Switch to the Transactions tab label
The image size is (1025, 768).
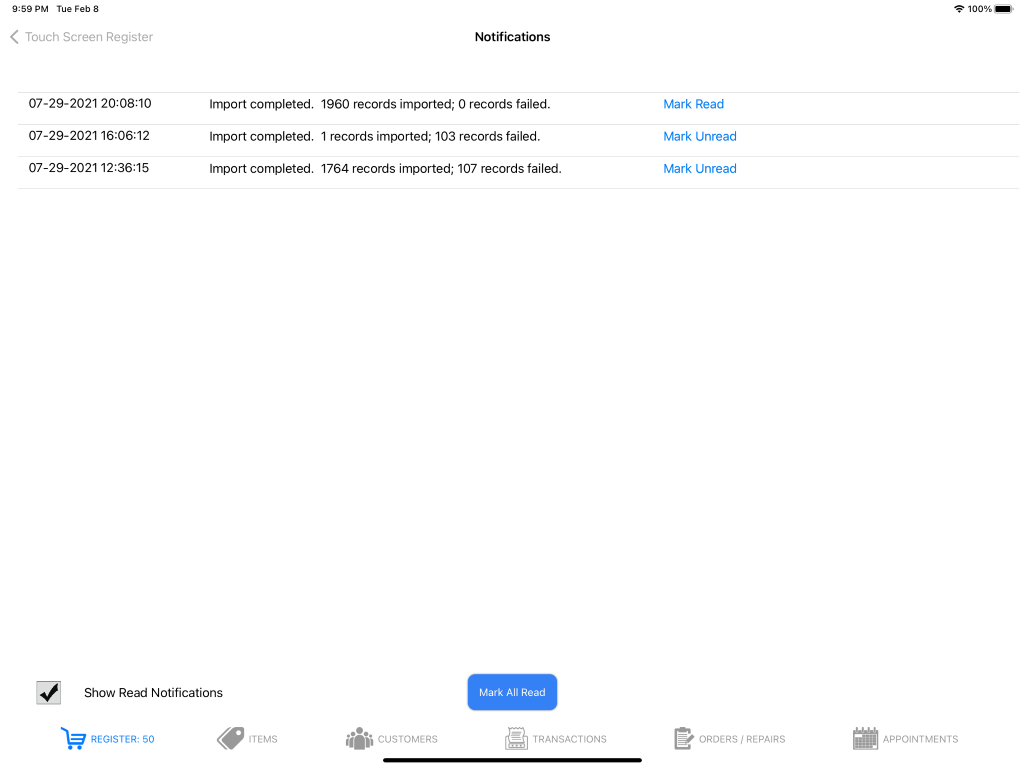point(569,739)
